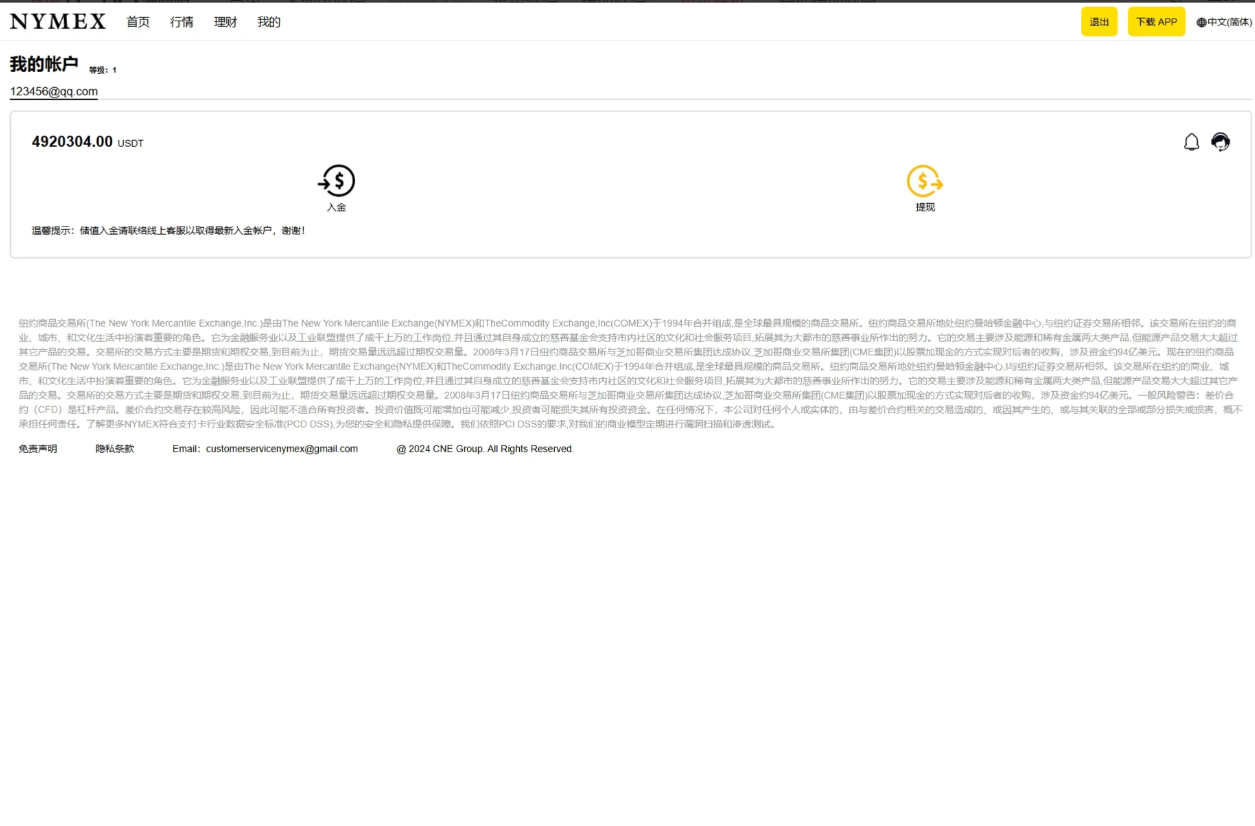
Task: Click the 等级: 1 level badge
Action: [103, 70]
